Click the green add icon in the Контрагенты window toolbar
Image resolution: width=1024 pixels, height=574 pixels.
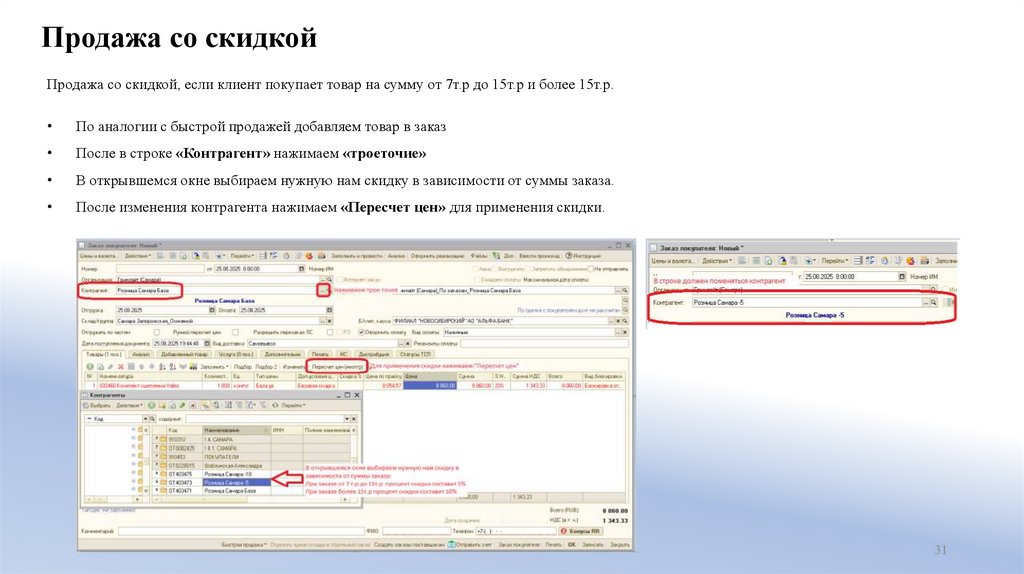pyautogui.click(x=152, y=406)
